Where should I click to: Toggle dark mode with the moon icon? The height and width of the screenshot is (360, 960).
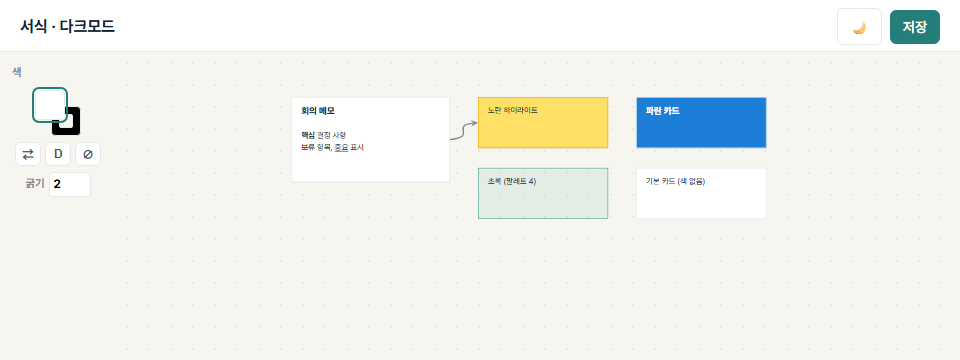(859, 27)
